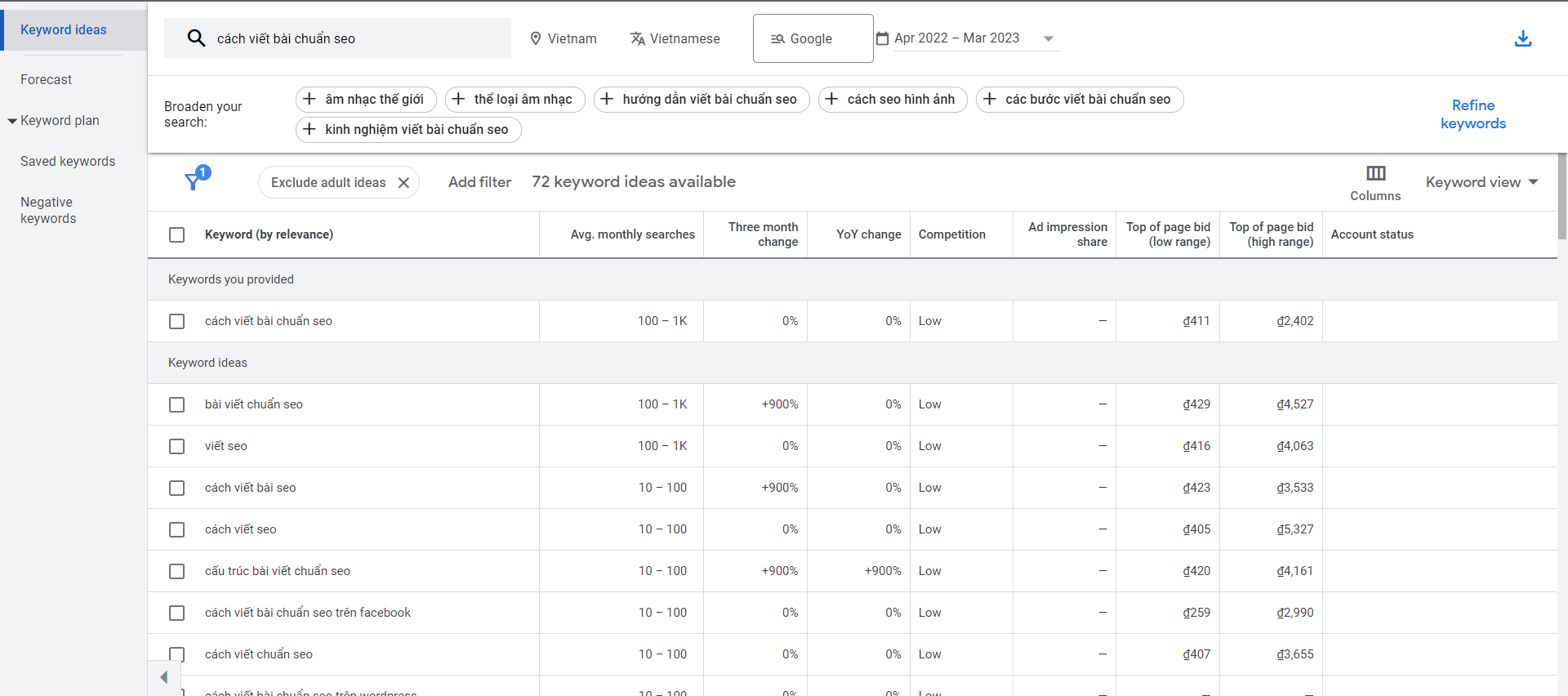Sort by Keyword (by relevance) column
The width and height of the screenshot is (1568, 696).
(269, 234)
